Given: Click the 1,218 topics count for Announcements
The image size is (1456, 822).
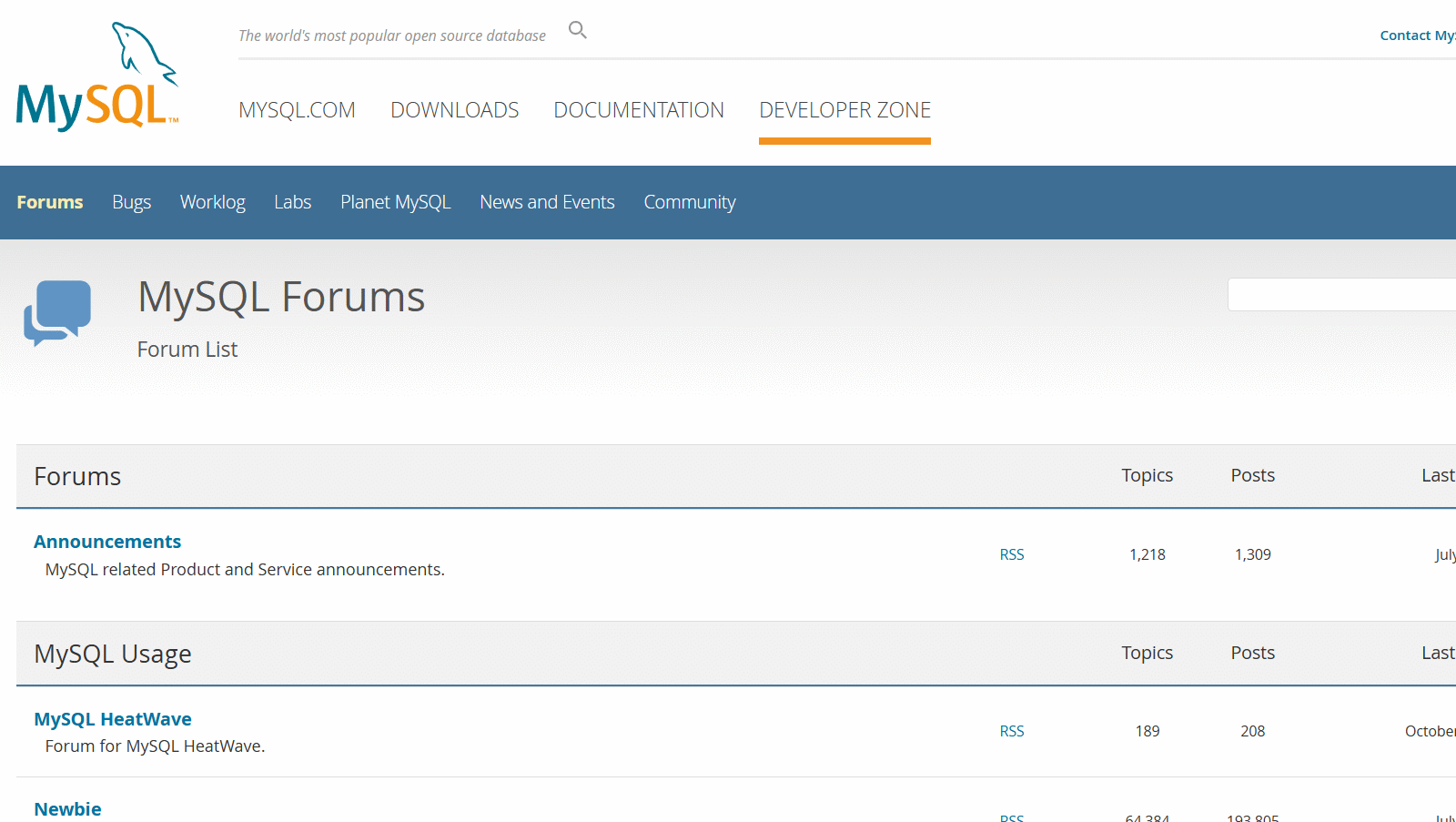Looking at the screenshot, I should (1148, 554).
